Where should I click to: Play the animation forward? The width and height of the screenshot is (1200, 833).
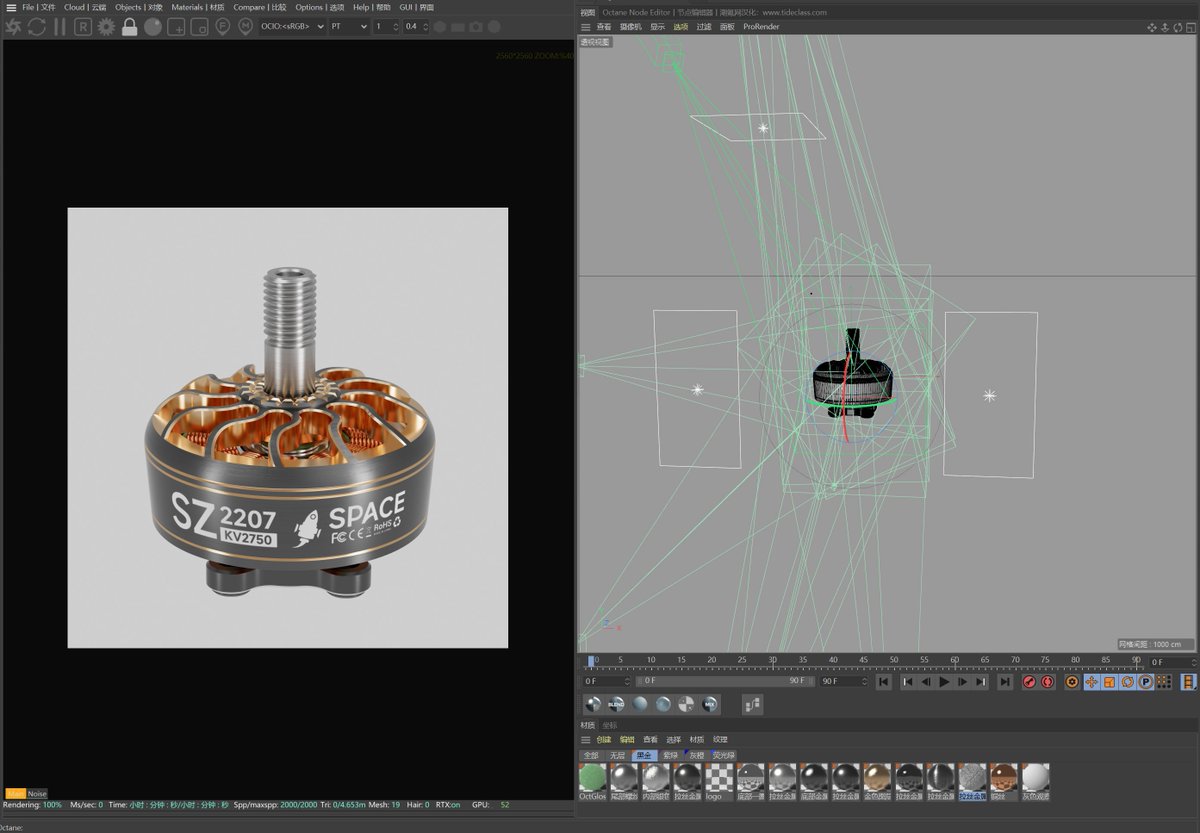pyautogui.click(x=944, y=682)
